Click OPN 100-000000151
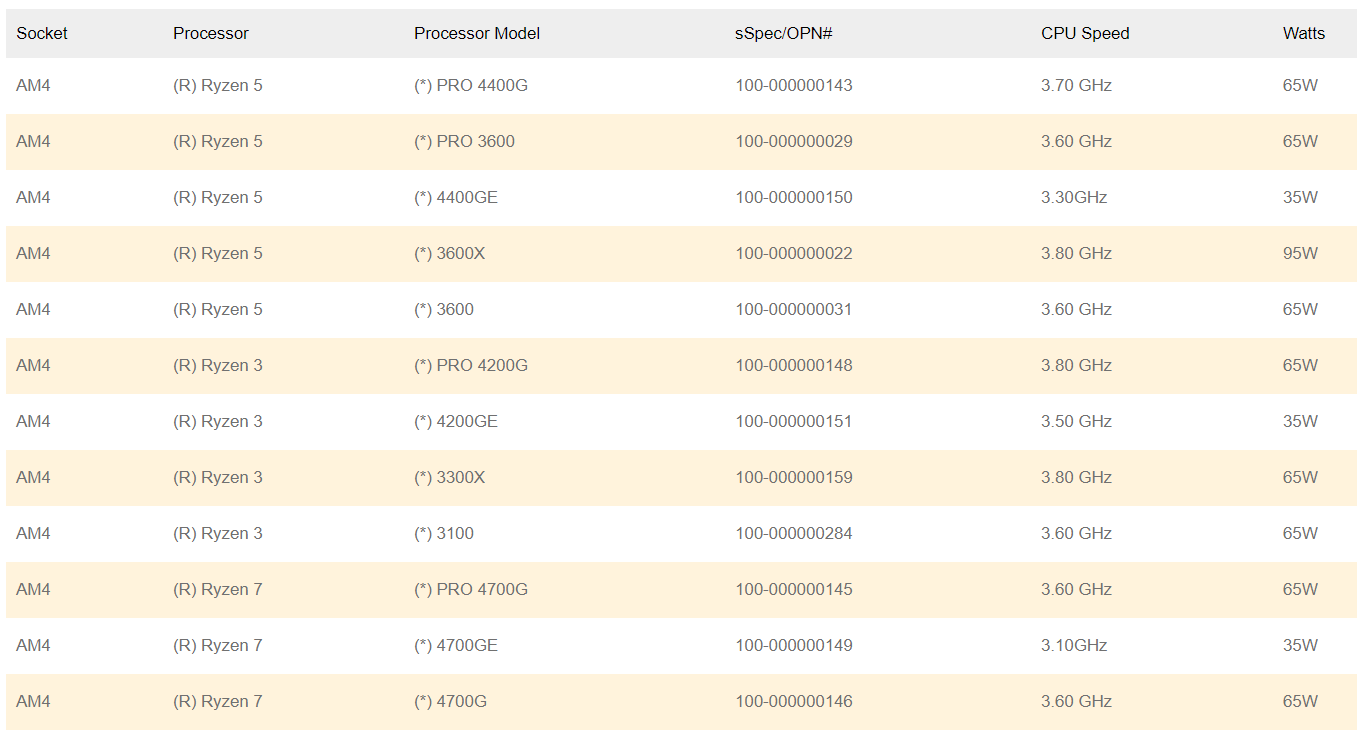The width and height of the screenshot is (1357, 736). [x=794, y=422]
